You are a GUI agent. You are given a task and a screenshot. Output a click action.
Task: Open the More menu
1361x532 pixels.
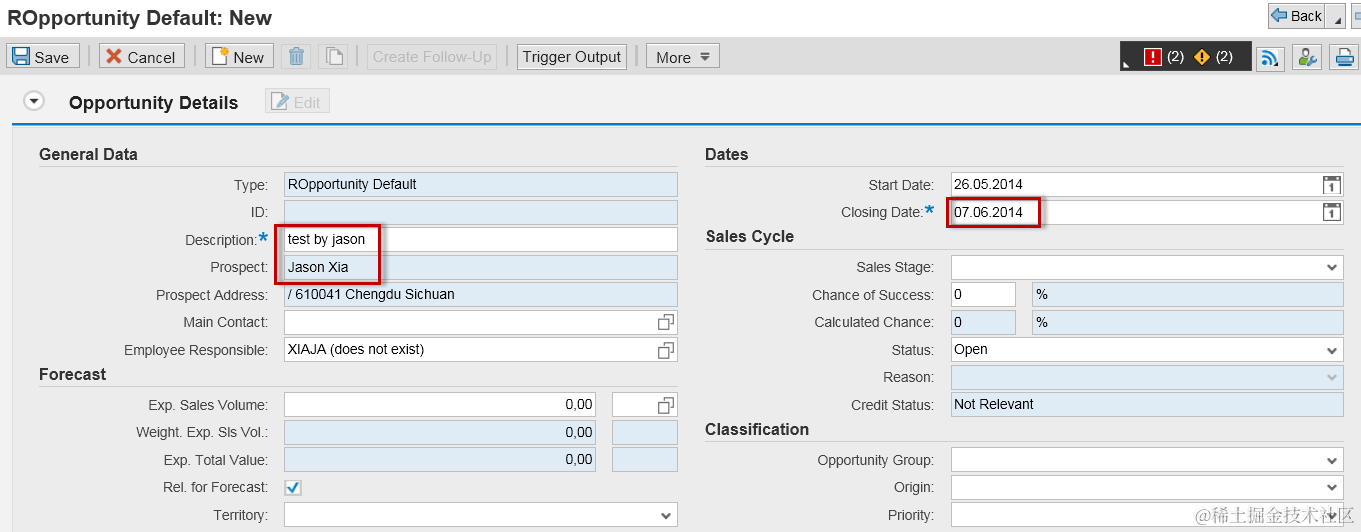[683, 57]
